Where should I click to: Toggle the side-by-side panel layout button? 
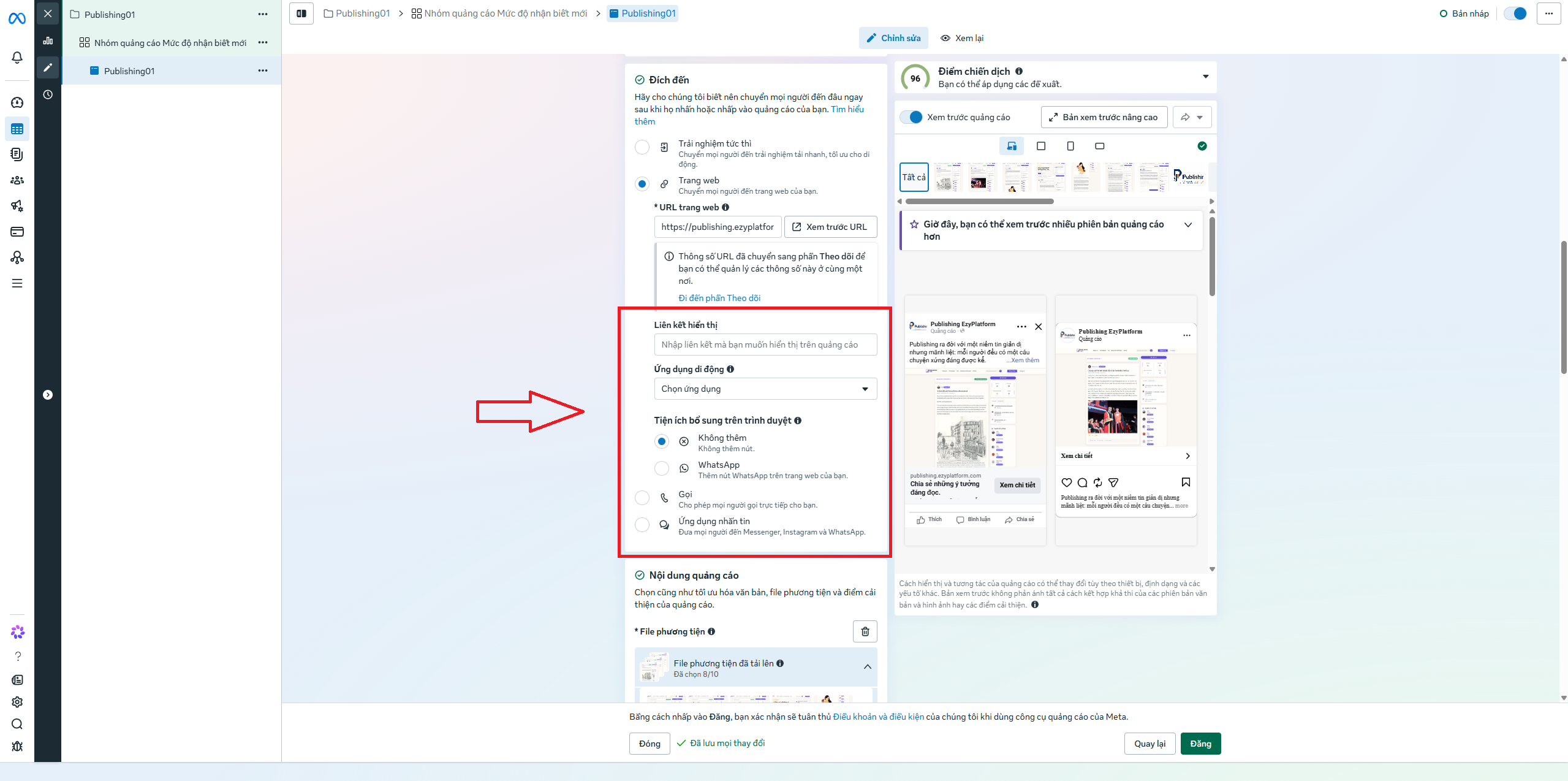[301, 13]
